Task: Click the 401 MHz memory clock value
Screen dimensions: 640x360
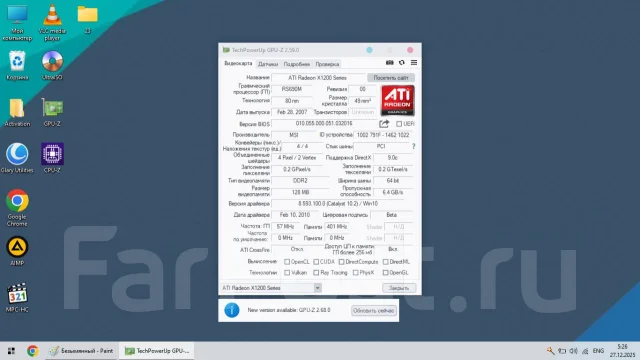Action: (337, 227)
